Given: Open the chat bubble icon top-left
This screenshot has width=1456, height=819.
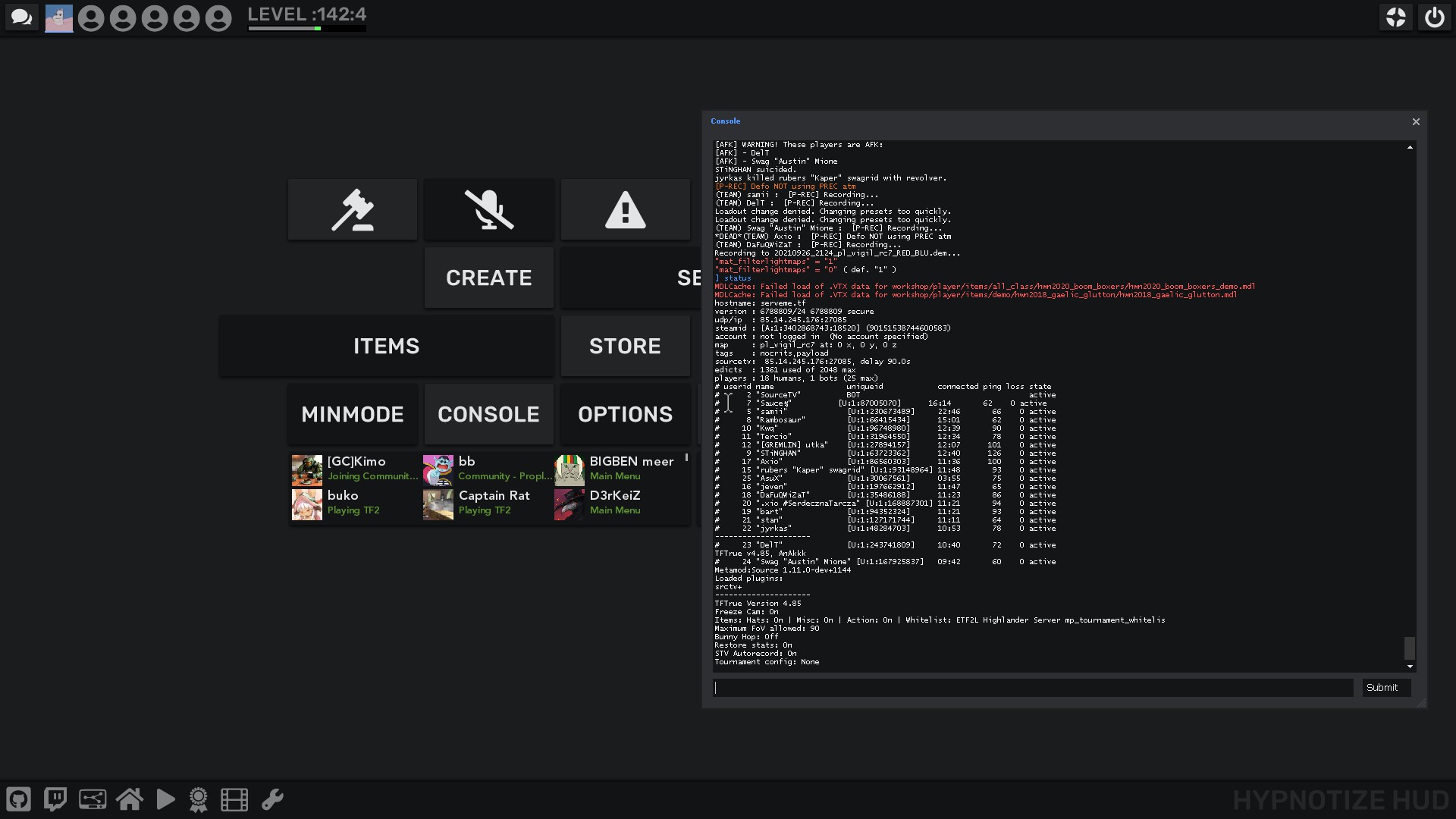Looking at the screenshot, I should [21, 17].
